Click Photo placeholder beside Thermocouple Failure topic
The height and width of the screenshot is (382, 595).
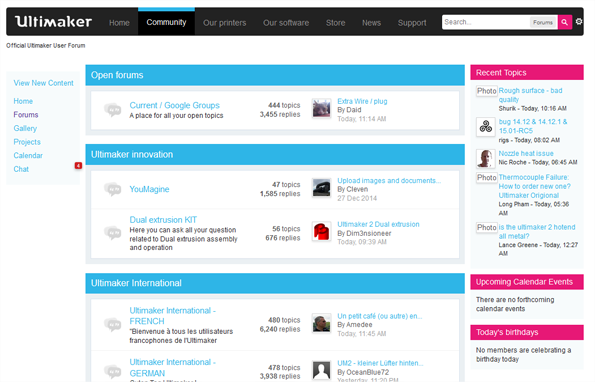[x=487, y=178]
